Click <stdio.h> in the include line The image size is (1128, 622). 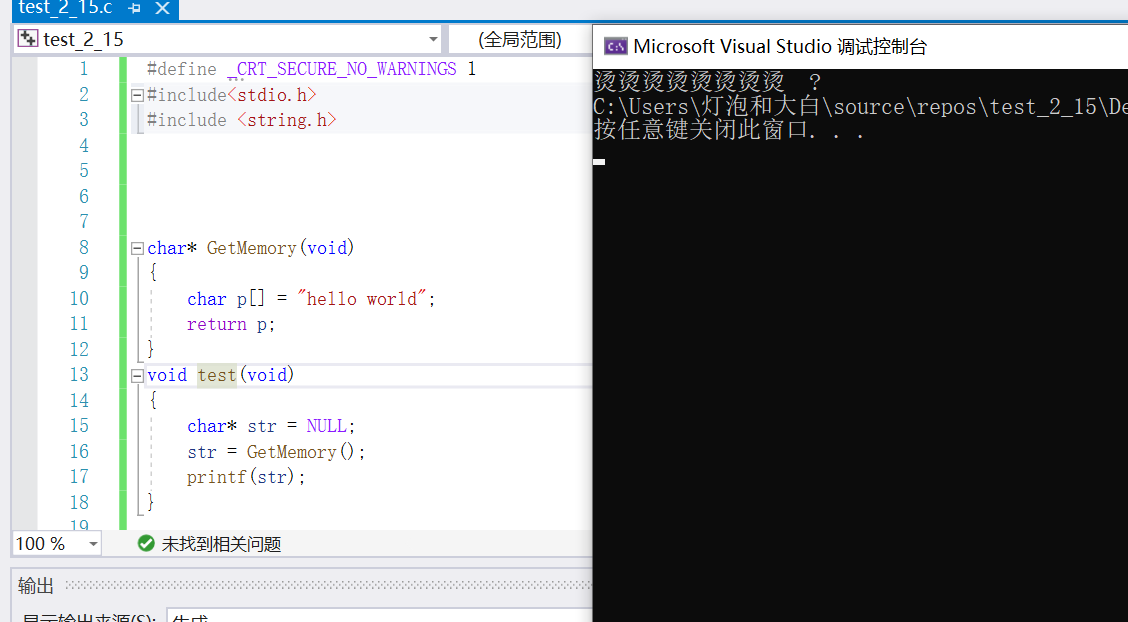(272, 94)
